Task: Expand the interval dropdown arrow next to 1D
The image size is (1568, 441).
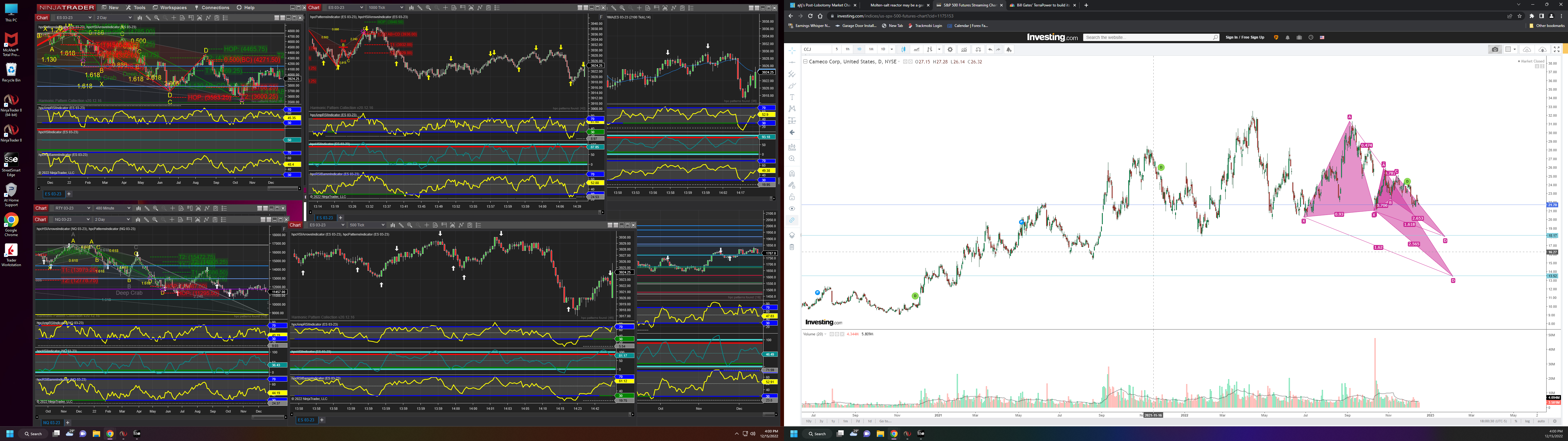Action: pyautogui.click(x=892, y=49)
